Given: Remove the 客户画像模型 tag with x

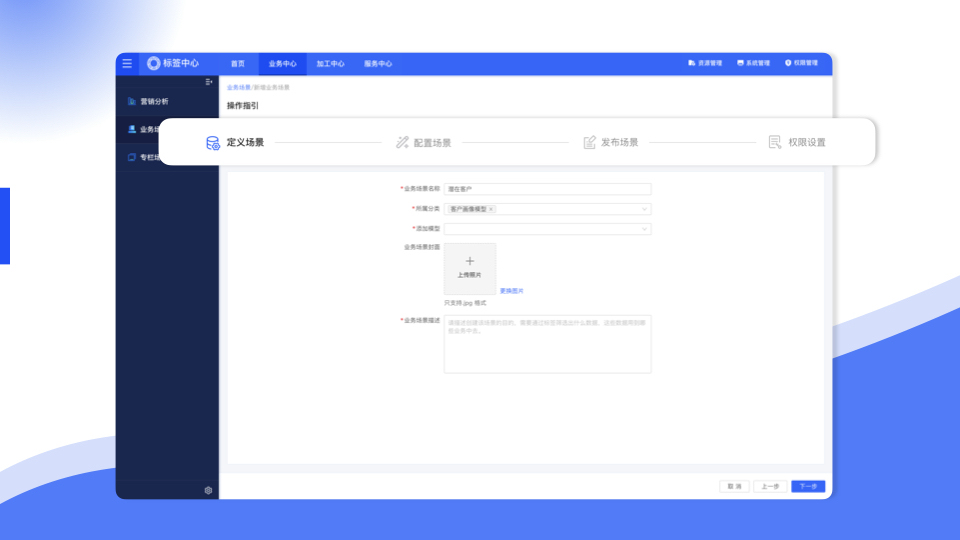Looking at the screenshot, I should click(491, 209).
